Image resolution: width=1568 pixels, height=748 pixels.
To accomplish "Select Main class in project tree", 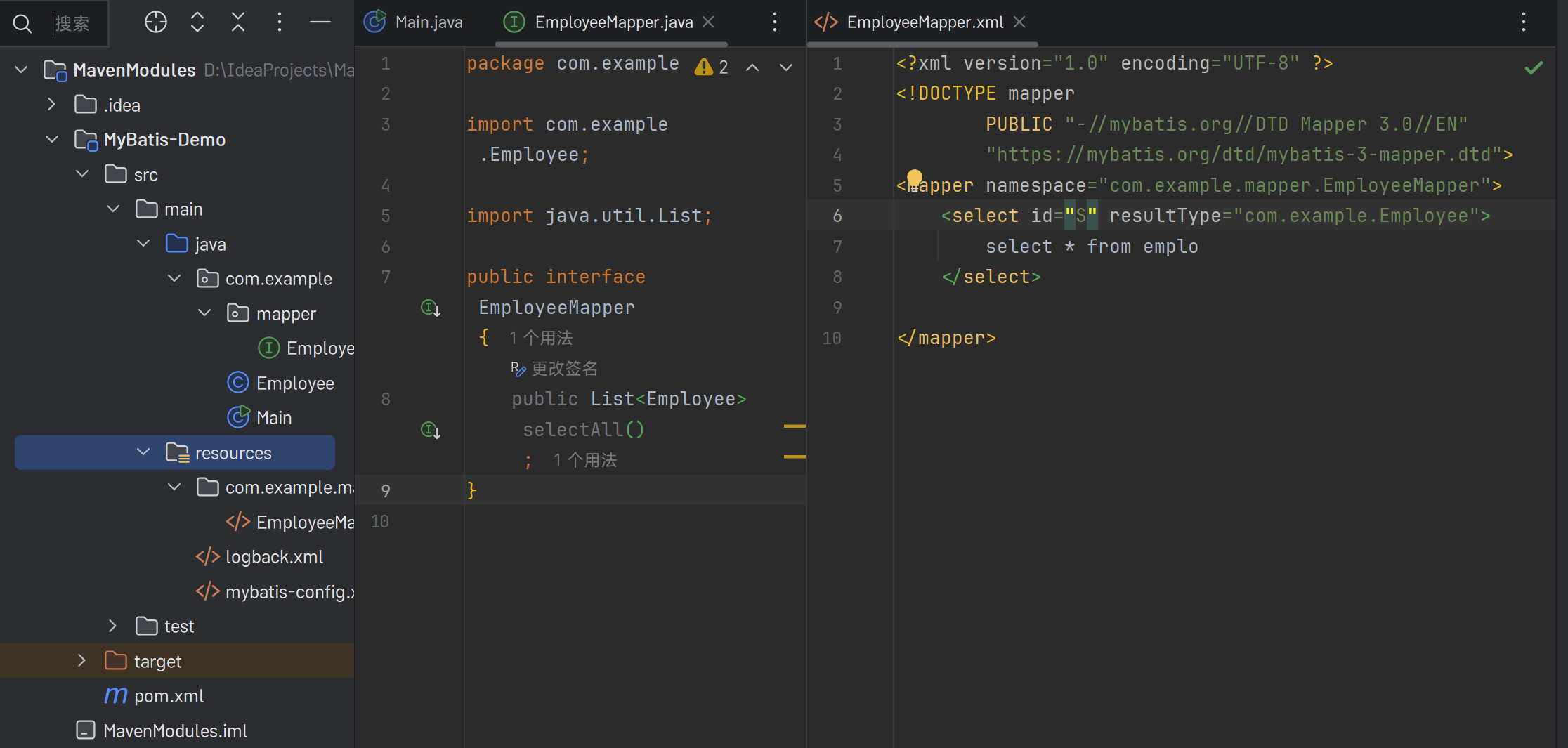I will [260, 417].
